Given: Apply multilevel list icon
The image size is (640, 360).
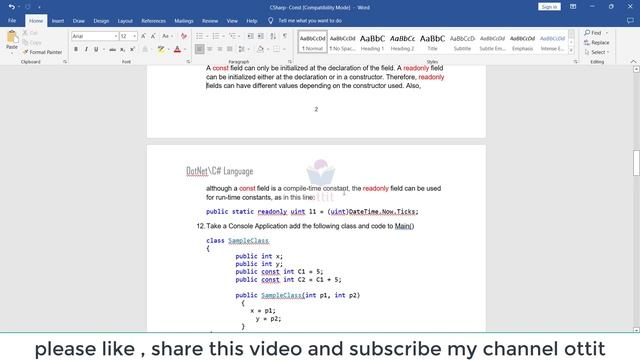Looking at the screenshot, I should click(x=232, y=36).
